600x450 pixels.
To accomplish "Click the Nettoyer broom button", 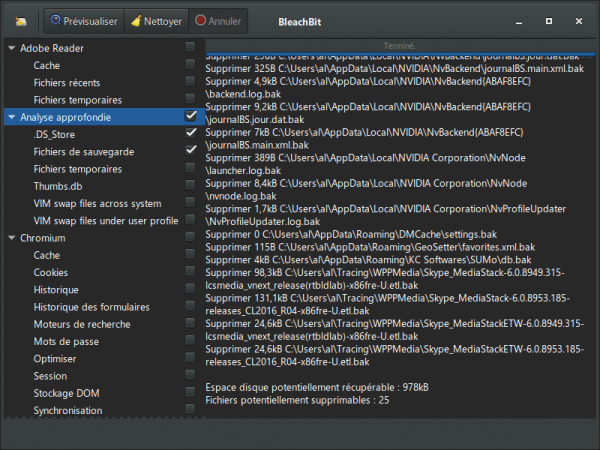I will click(156, 21).
